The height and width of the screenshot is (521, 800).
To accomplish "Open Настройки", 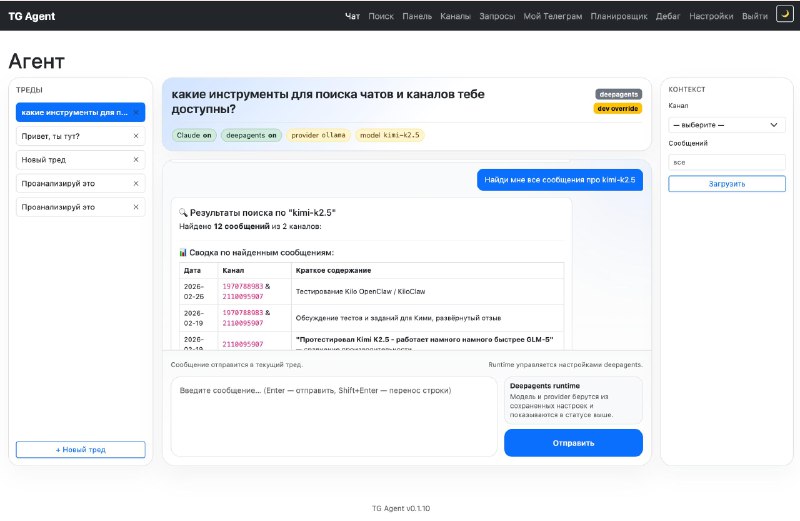I will click(711, 16).
